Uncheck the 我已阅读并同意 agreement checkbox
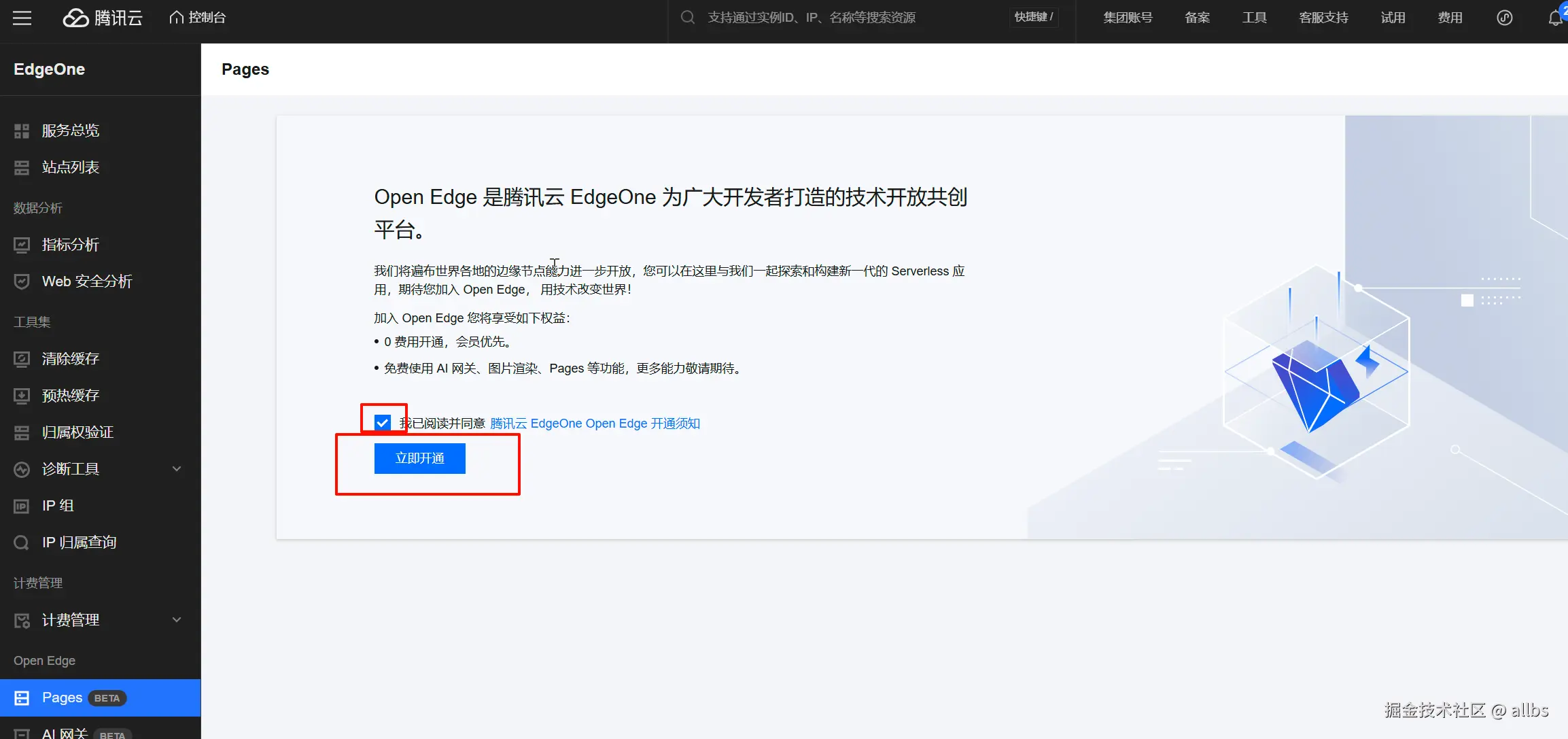Viewport: 1568px width, 739px height. tap(383, 422)
